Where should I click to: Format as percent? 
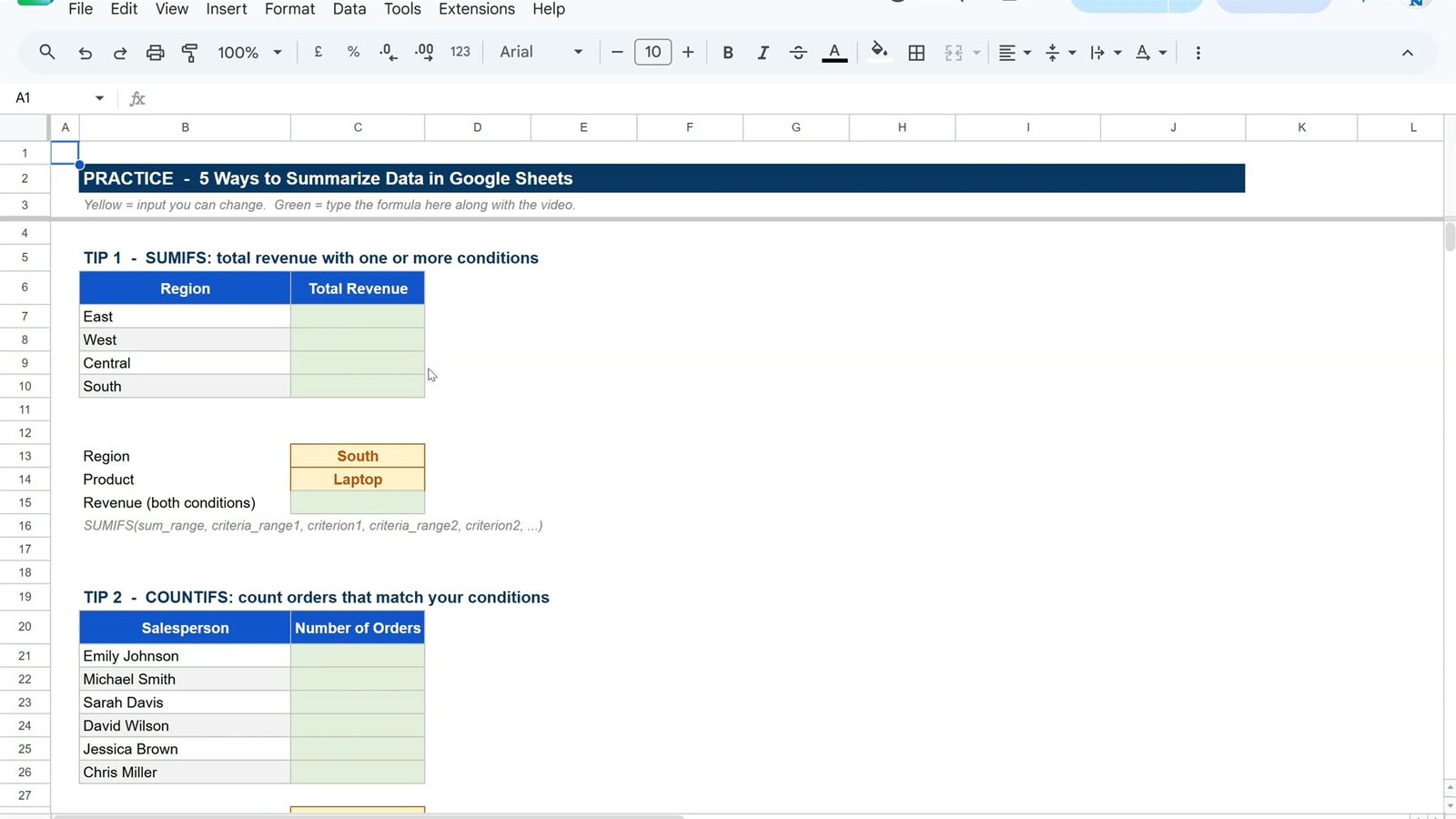(353, 52)
